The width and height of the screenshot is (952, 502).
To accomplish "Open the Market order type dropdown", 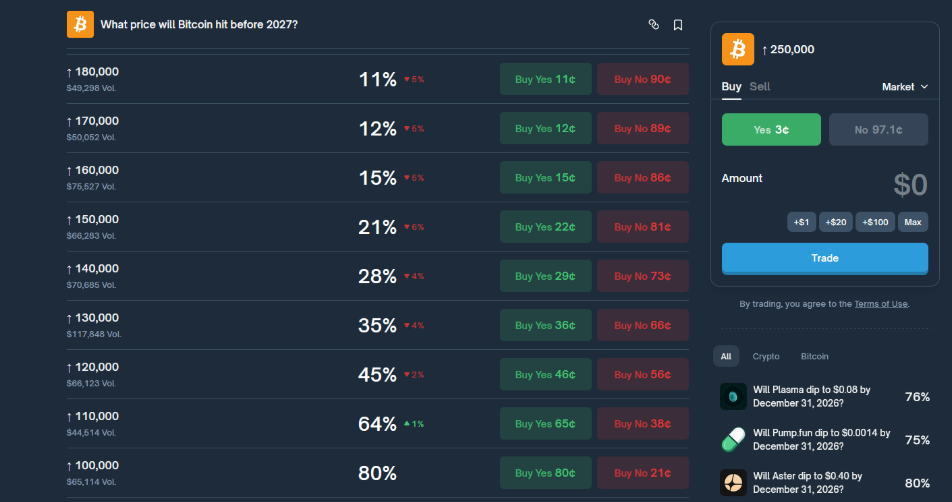I will pos(904,87).
